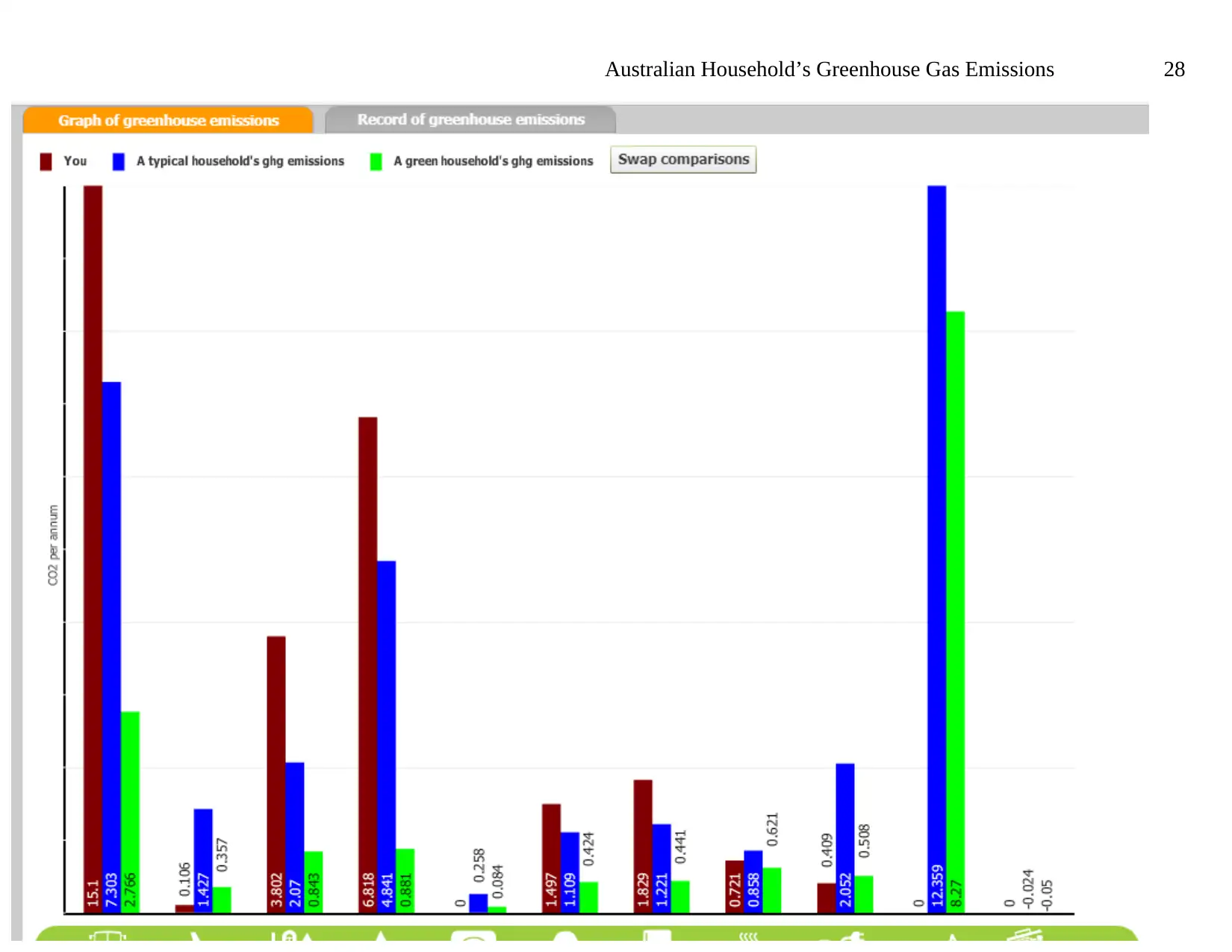Click the blue typical household legend swatch
This screenshot has height=952, width=1232.
(119, 161)
